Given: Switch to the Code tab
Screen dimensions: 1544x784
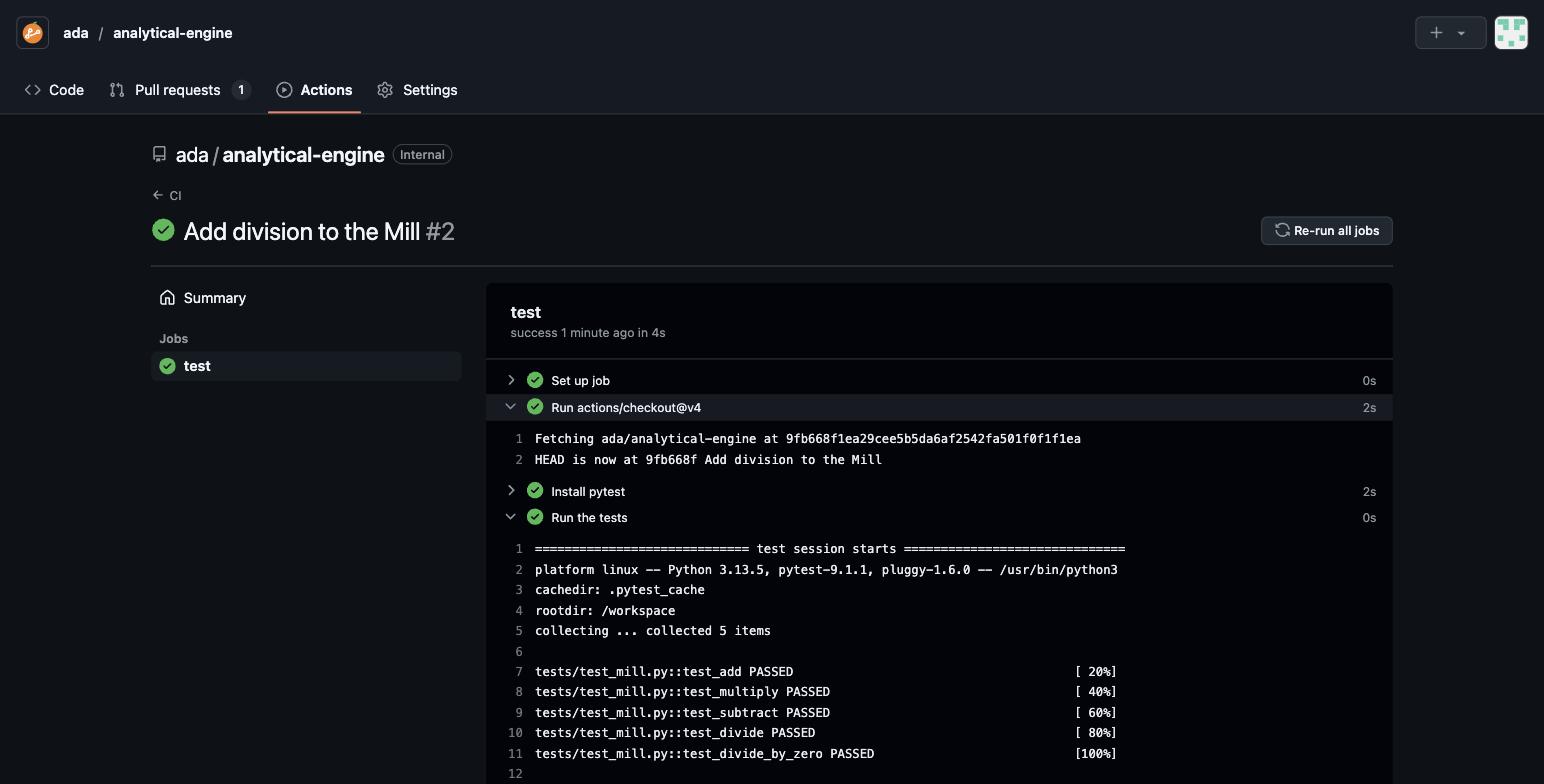Looking at the screenshot, I should 54,90.
